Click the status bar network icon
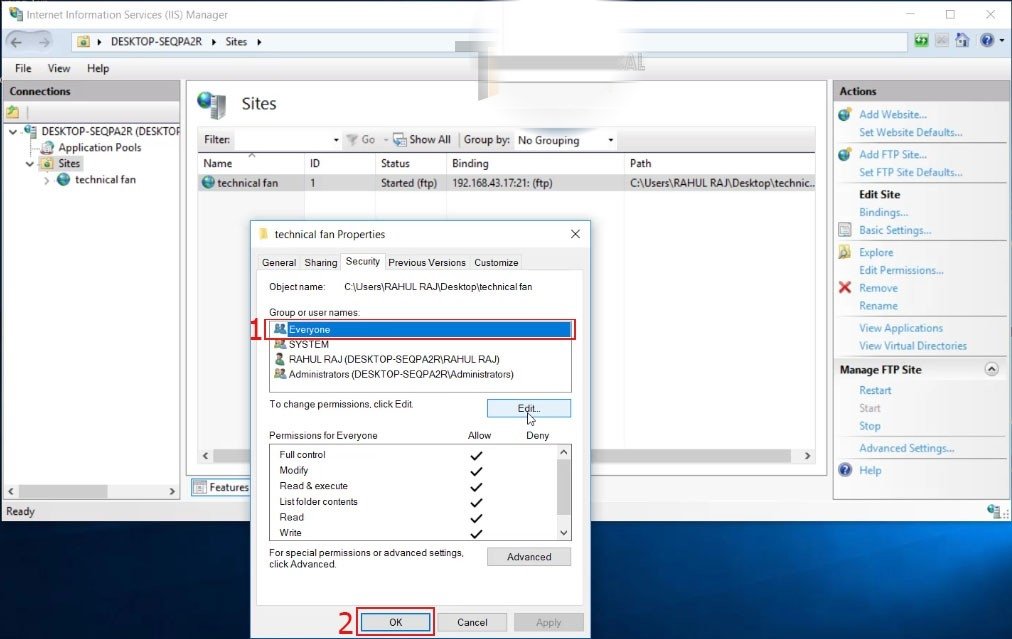This screenshot has width=1012, height=639. (x=994, y=511)
